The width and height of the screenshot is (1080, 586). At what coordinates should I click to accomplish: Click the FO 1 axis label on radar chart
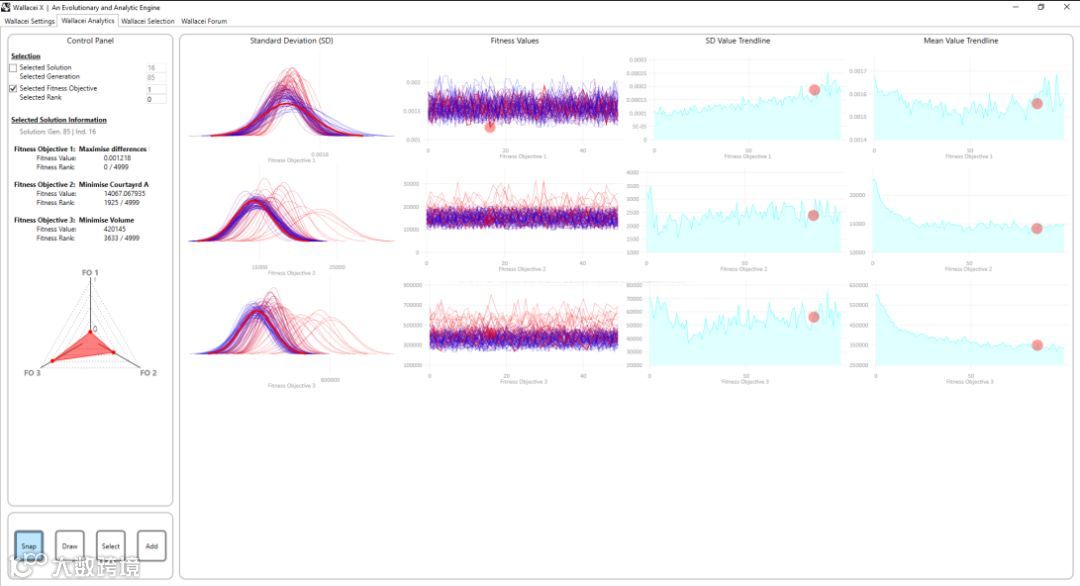click(x=90, y=273)
